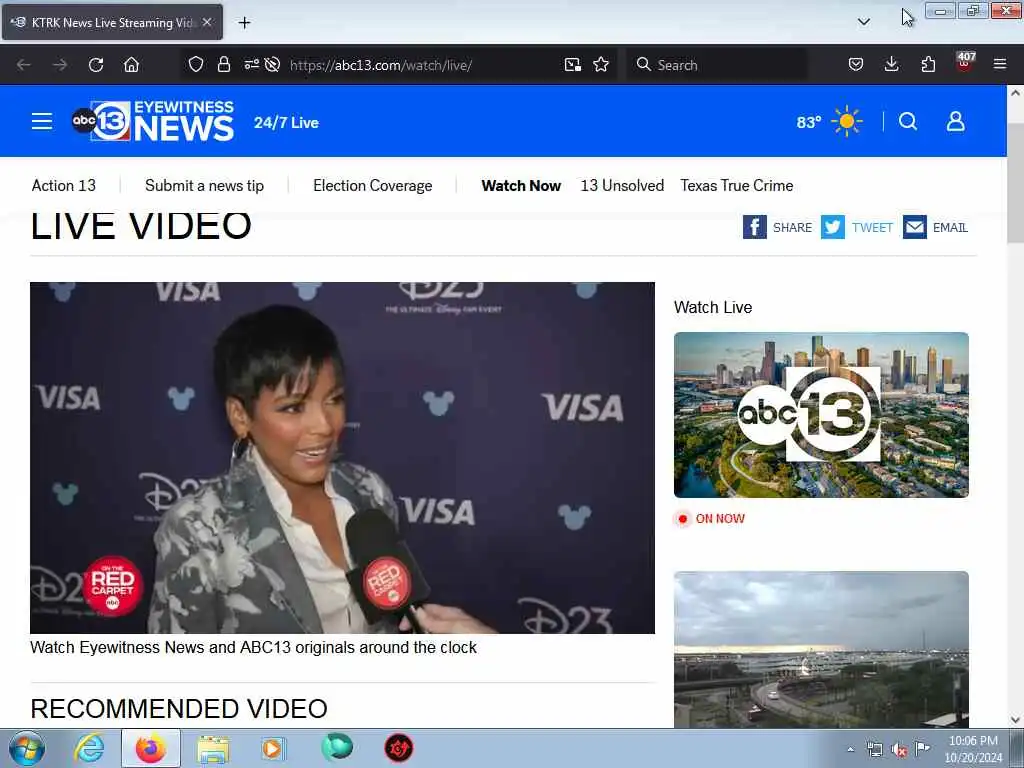Go to Action 13 section

pos(63,186)
